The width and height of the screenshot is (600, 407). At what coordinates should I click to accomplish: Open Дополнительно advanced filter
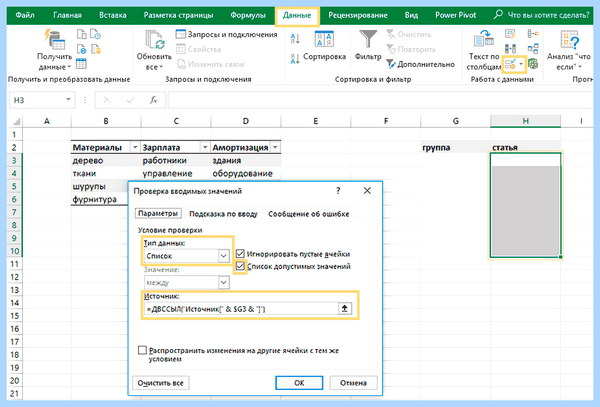coord(421,64)
